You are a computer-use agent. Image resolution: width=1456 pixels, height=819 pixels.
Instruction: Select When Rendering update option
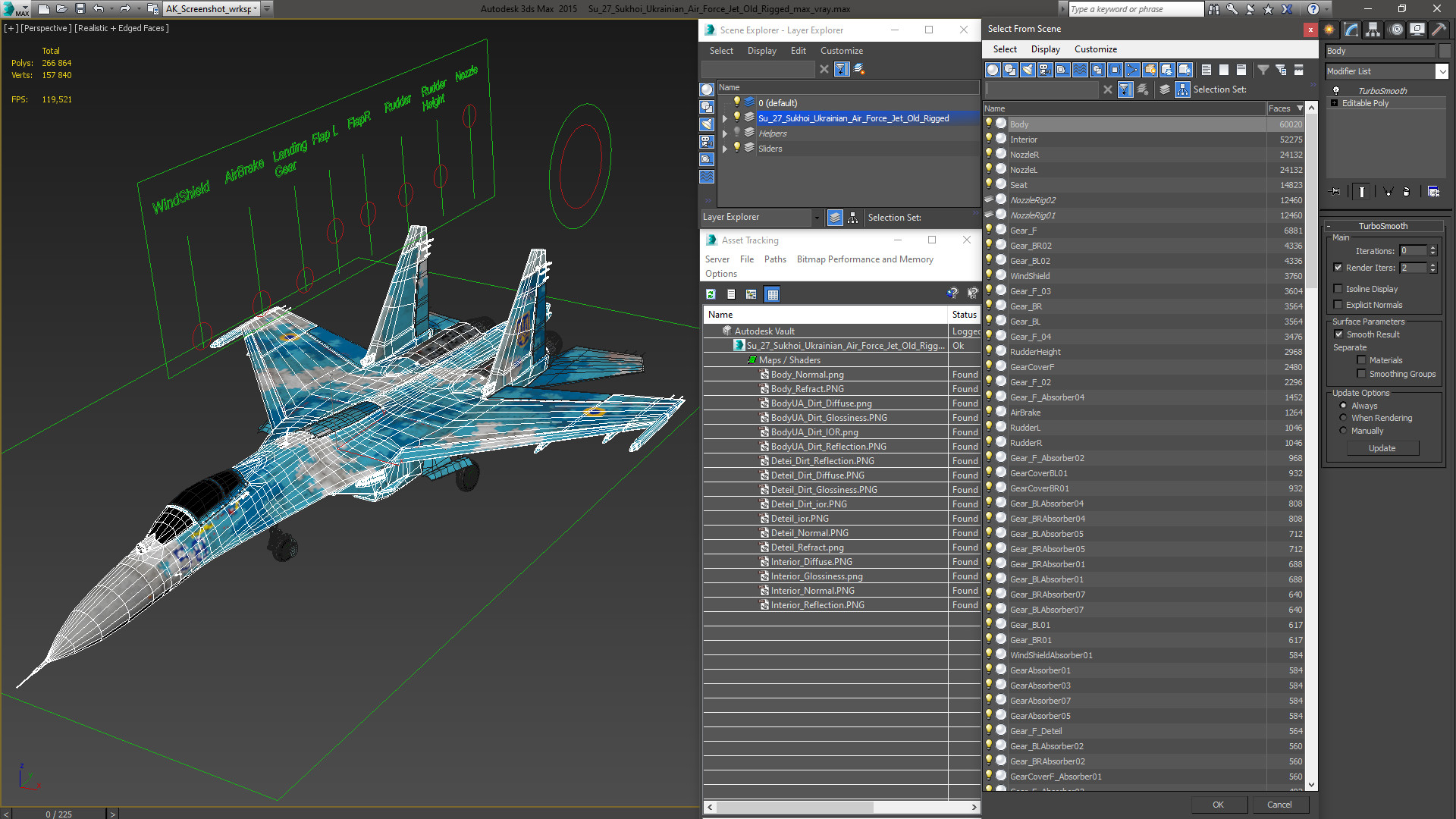[1344, 418]
